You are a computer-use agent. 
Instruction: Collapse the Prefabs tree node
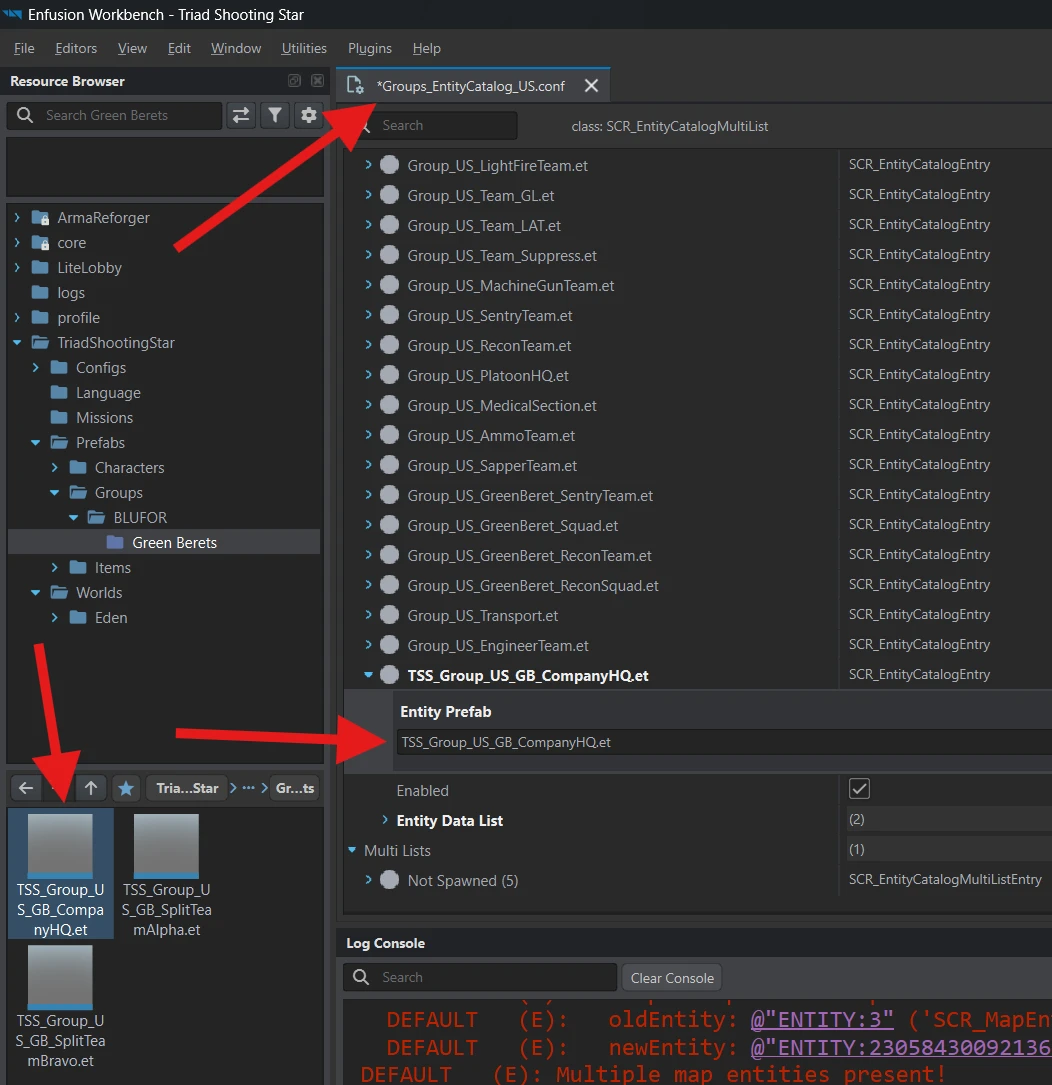[x=35, y=443]
